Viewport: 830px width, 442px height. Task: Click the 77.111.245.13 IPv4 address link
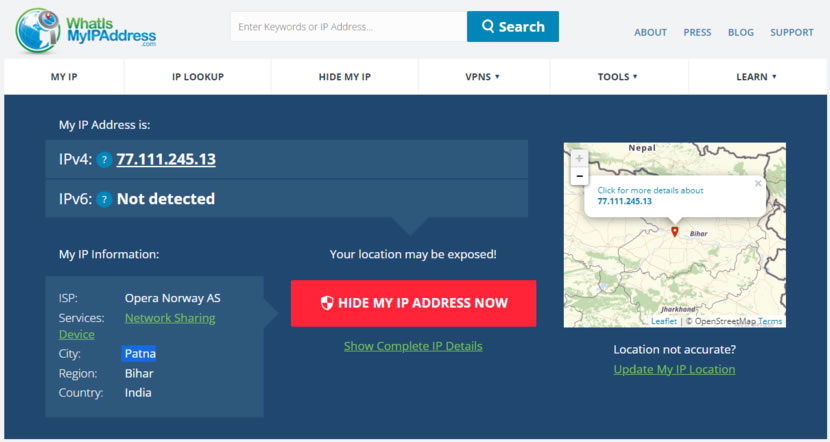(166, 159)
